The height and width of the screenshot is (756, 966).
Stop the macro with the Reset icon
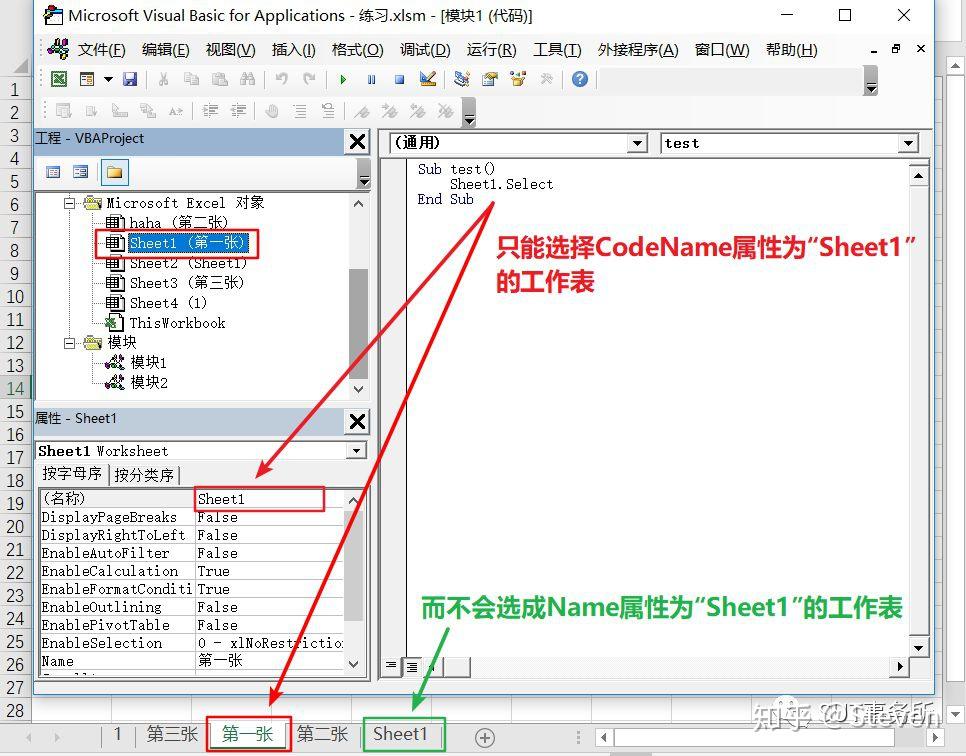[398, 78]
